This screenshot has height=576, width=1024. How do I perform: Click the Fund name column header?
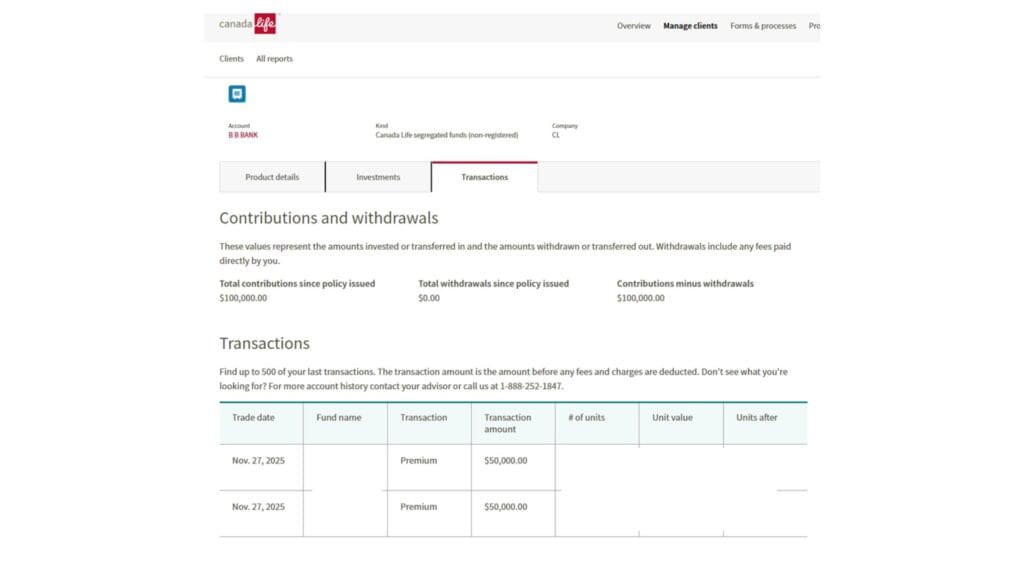[339, 418]
